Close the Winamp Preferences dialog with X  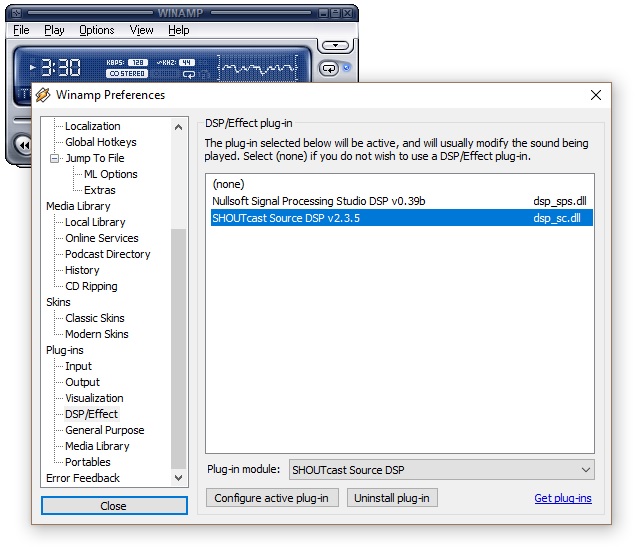pos(595,95)
